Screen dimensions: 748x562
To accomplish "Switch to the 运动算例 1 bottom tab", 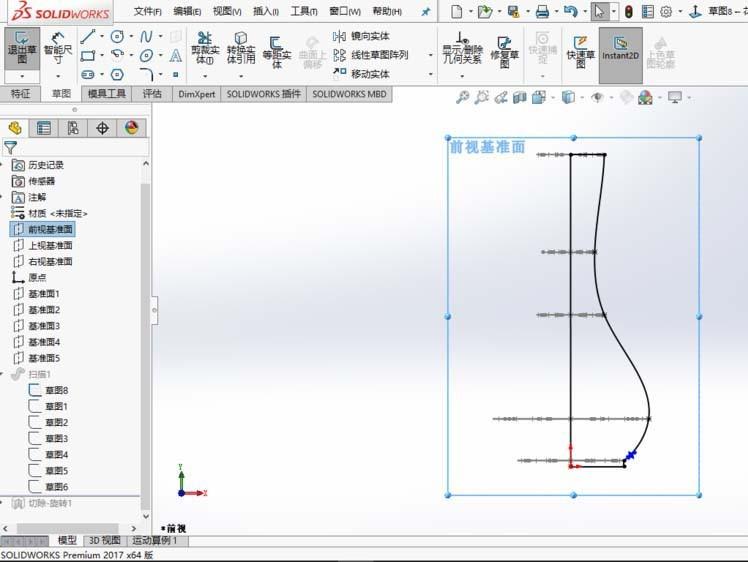I will pyautogui.click(x=155, y=541).
